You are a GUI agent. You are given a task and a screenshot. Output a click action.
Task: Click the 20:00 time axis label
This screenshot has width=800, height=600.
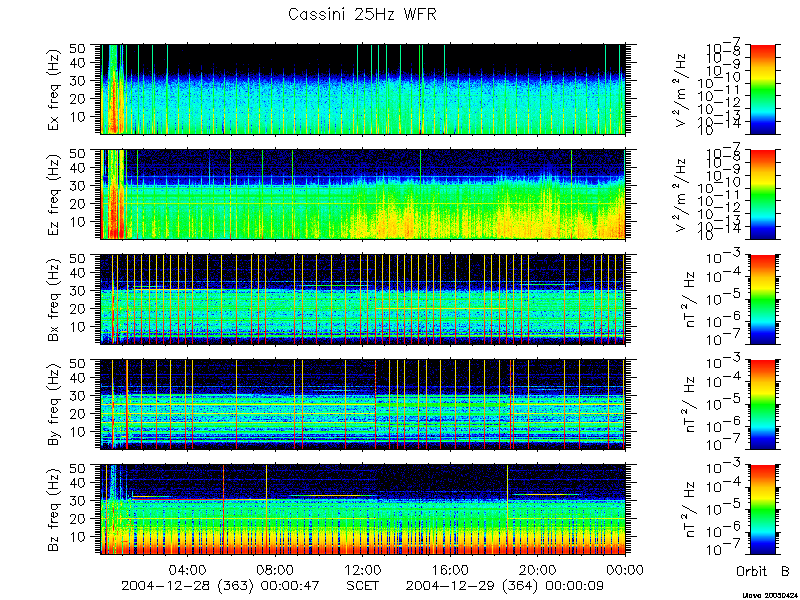point(538,570)
